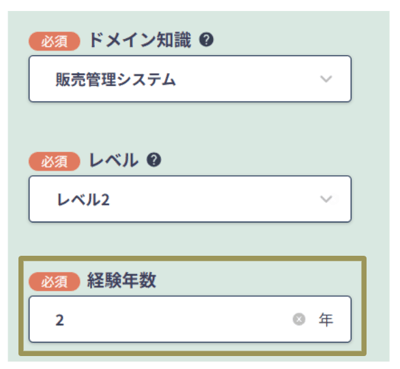The height and width of the screenshot is (369, 400).
Task: Open the help tooltip beside レベル
Action: coord(154,160)
